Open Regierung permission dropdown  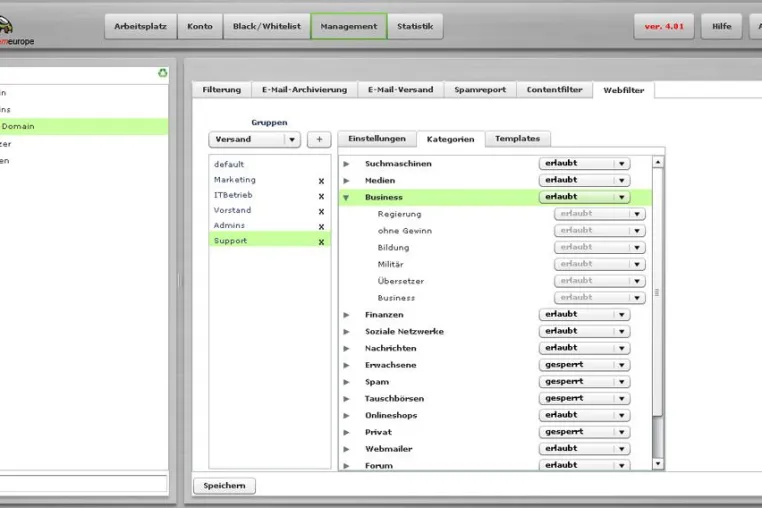(600, 213)
